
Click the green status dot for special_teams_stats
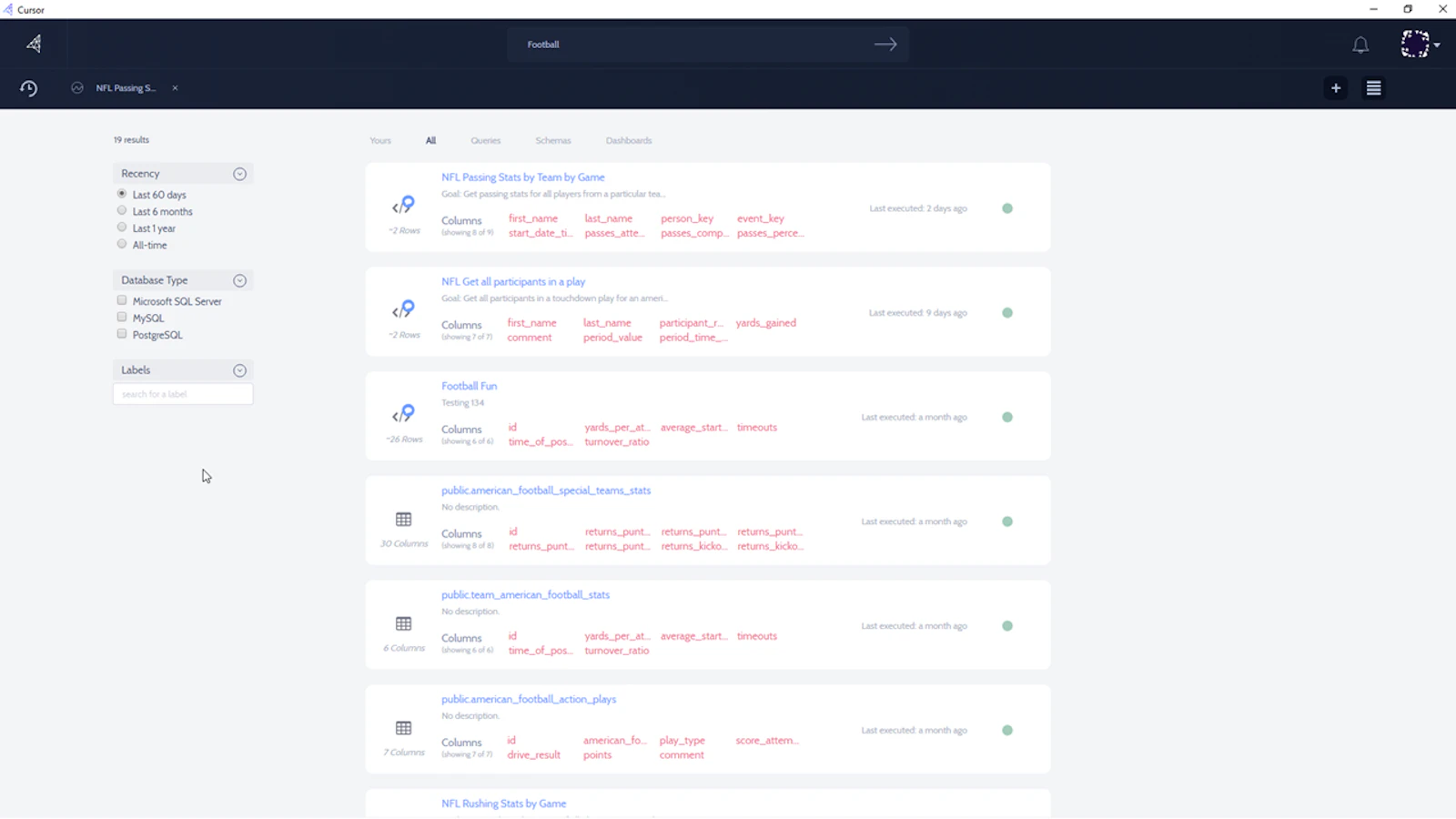[x=1007, y=521]
